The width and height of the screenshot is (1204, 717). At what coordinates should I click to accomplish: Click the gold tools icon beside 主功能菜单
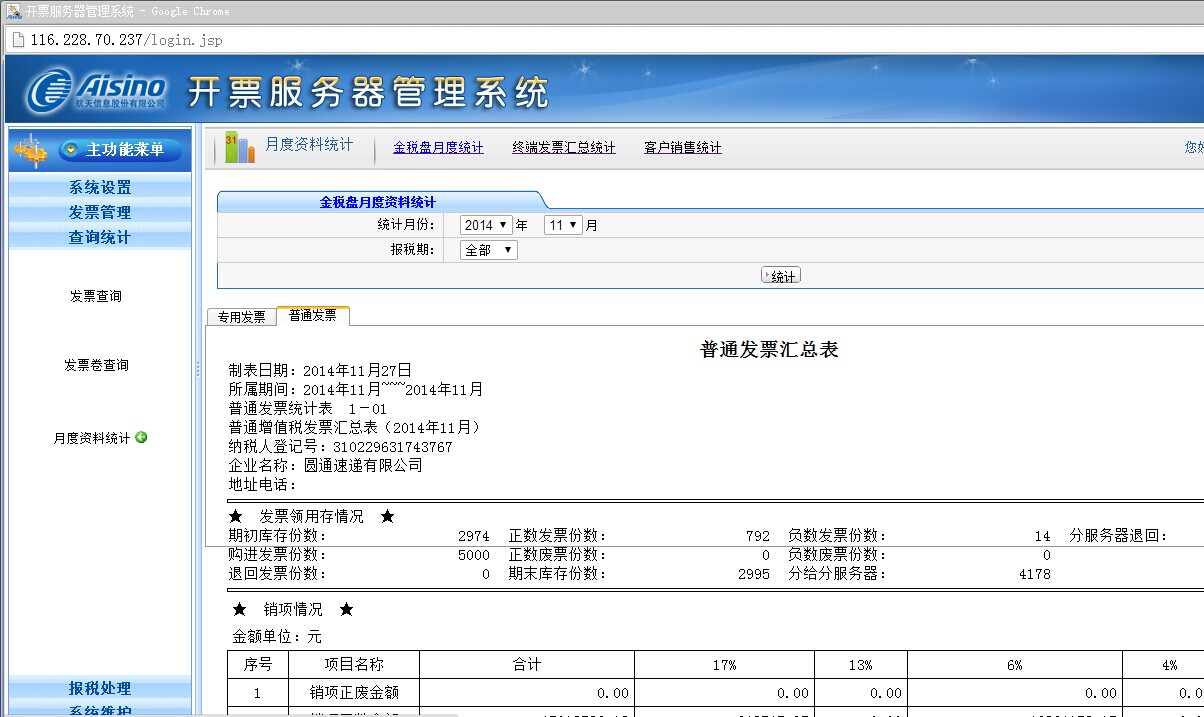pos(31,151)
